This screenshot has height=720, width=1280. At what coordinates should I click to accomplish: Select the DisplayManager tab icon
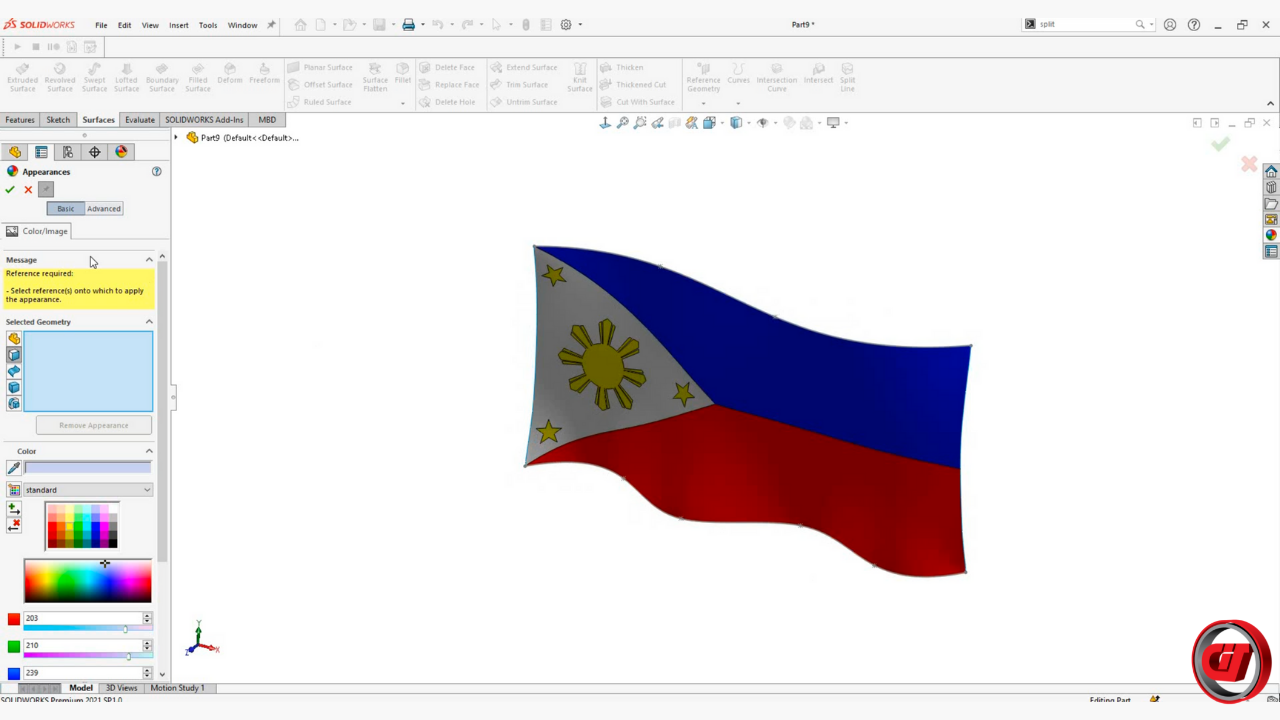[121, 152]
